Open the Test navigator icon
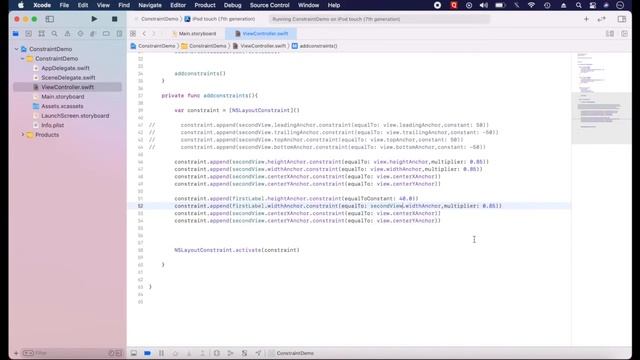The height and width of the screenshot is (360, 640). tap(80, 34)
